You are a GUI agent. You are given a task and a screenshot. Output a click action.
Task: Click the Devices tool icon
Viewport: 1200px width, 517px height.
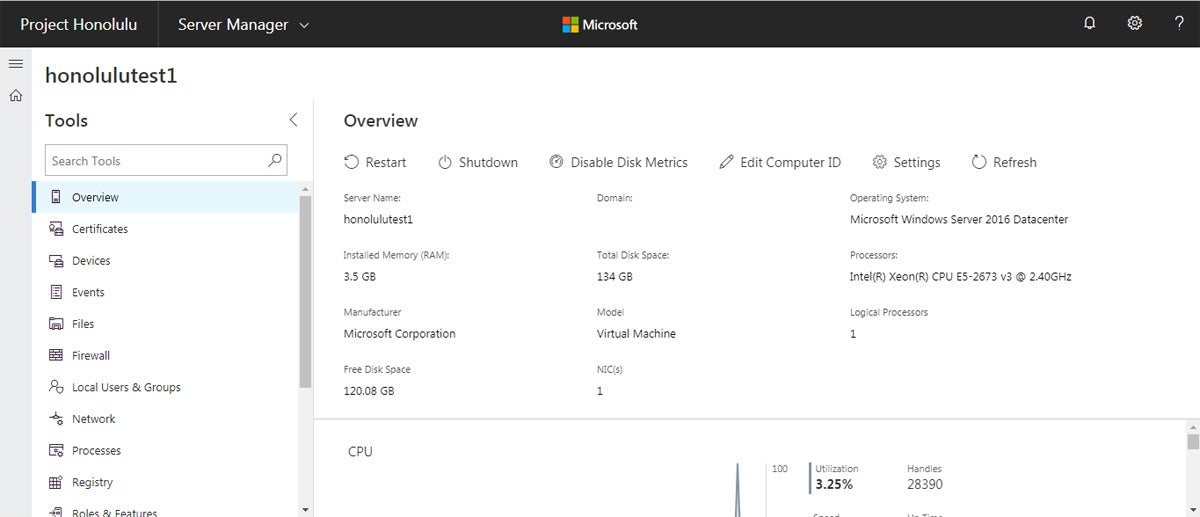56,261
